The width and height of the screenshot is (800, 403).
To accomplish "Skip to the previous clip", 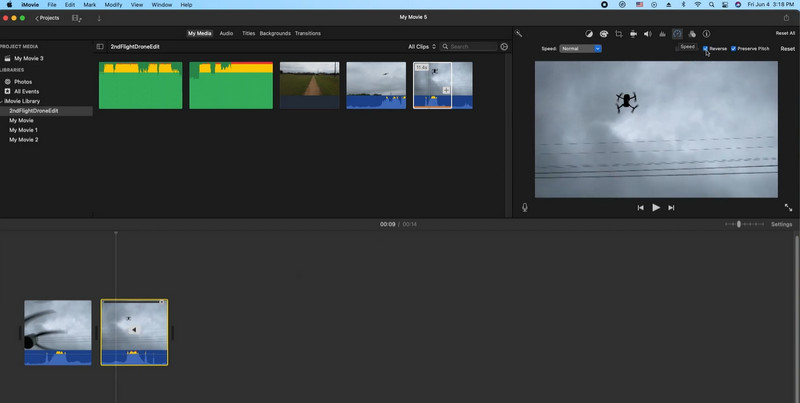I will point(640,208).
